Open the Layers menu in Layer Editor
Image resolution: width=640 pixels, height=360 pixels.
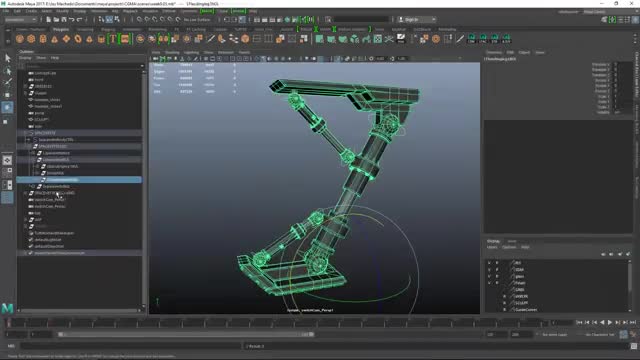click(492, 247)
